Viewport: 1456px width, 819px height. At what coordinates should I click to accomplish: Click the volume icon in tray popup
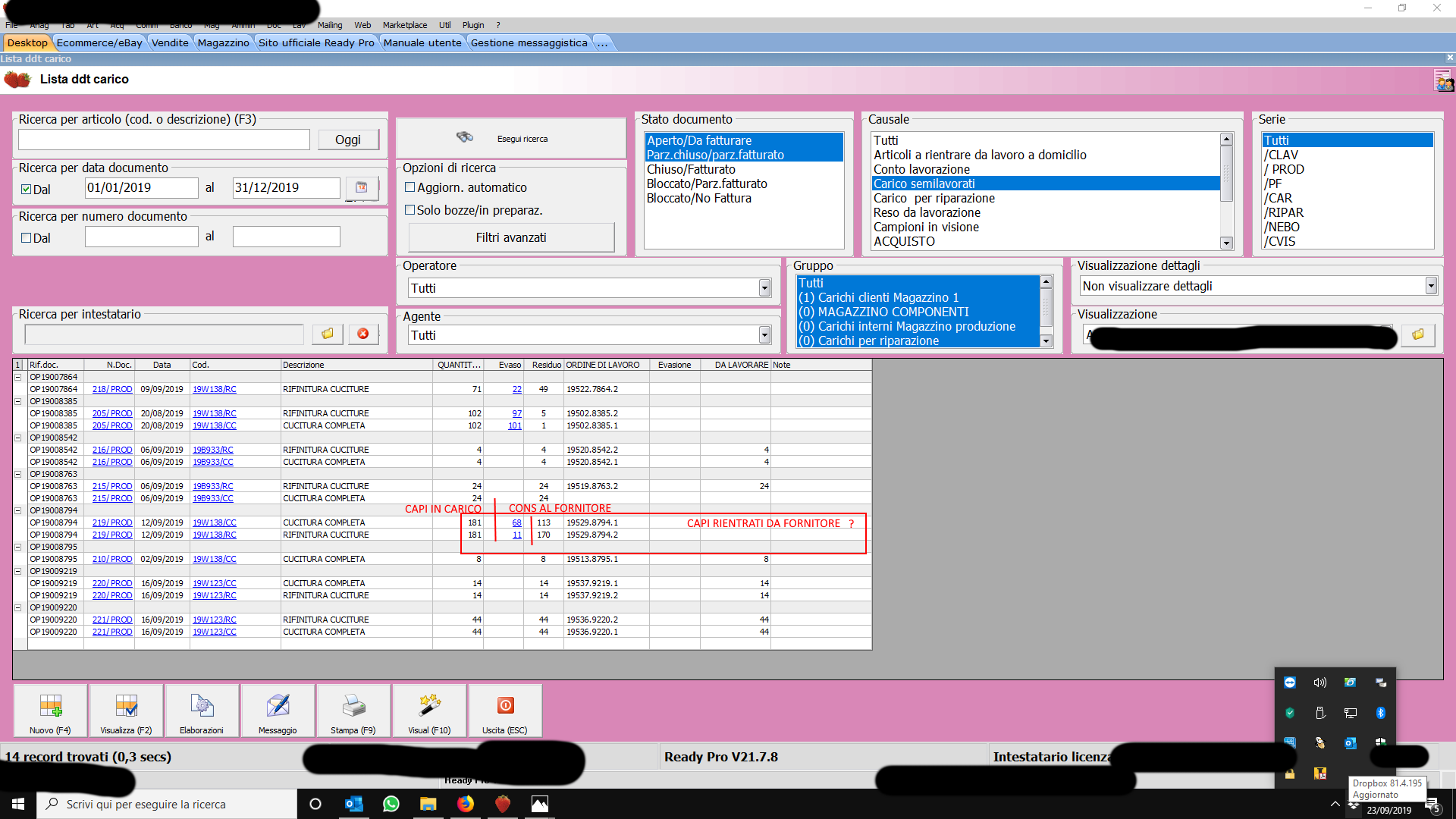[1320, 682]
